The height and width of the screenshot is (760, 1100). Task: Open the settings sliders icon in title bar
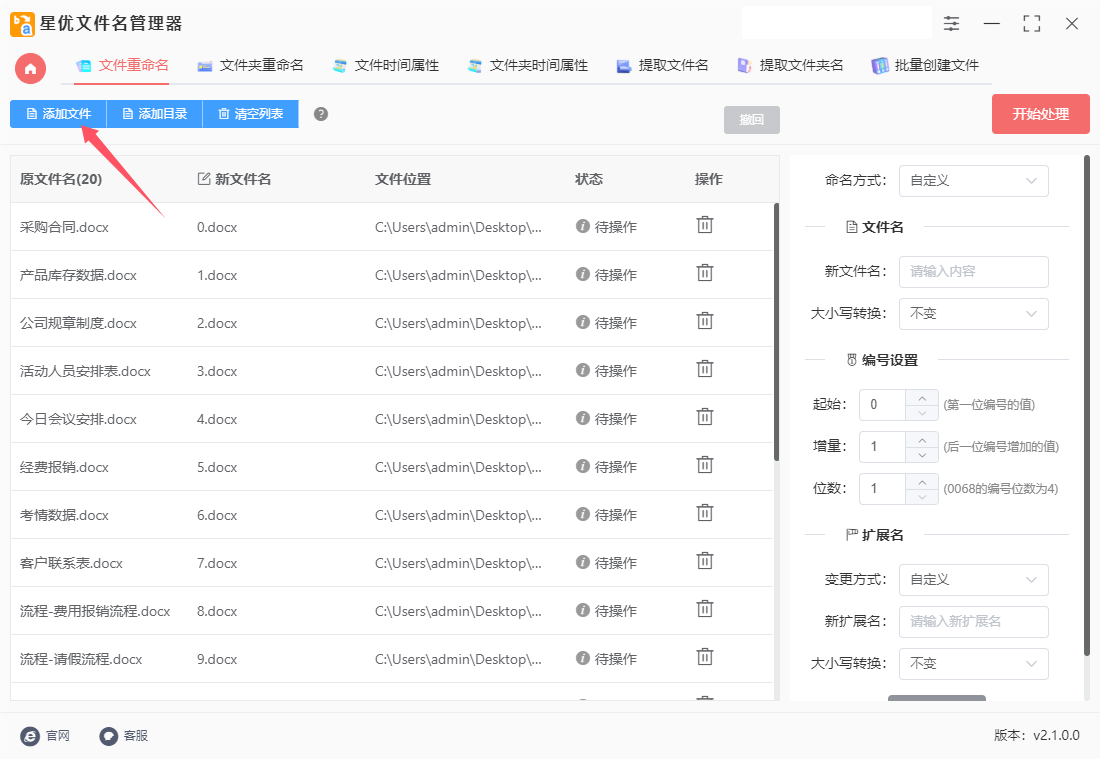951,23
